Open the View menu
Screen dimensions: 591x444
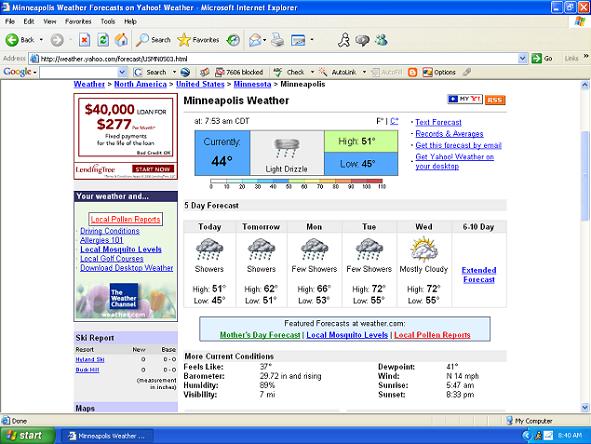click(x=50, y=21)
